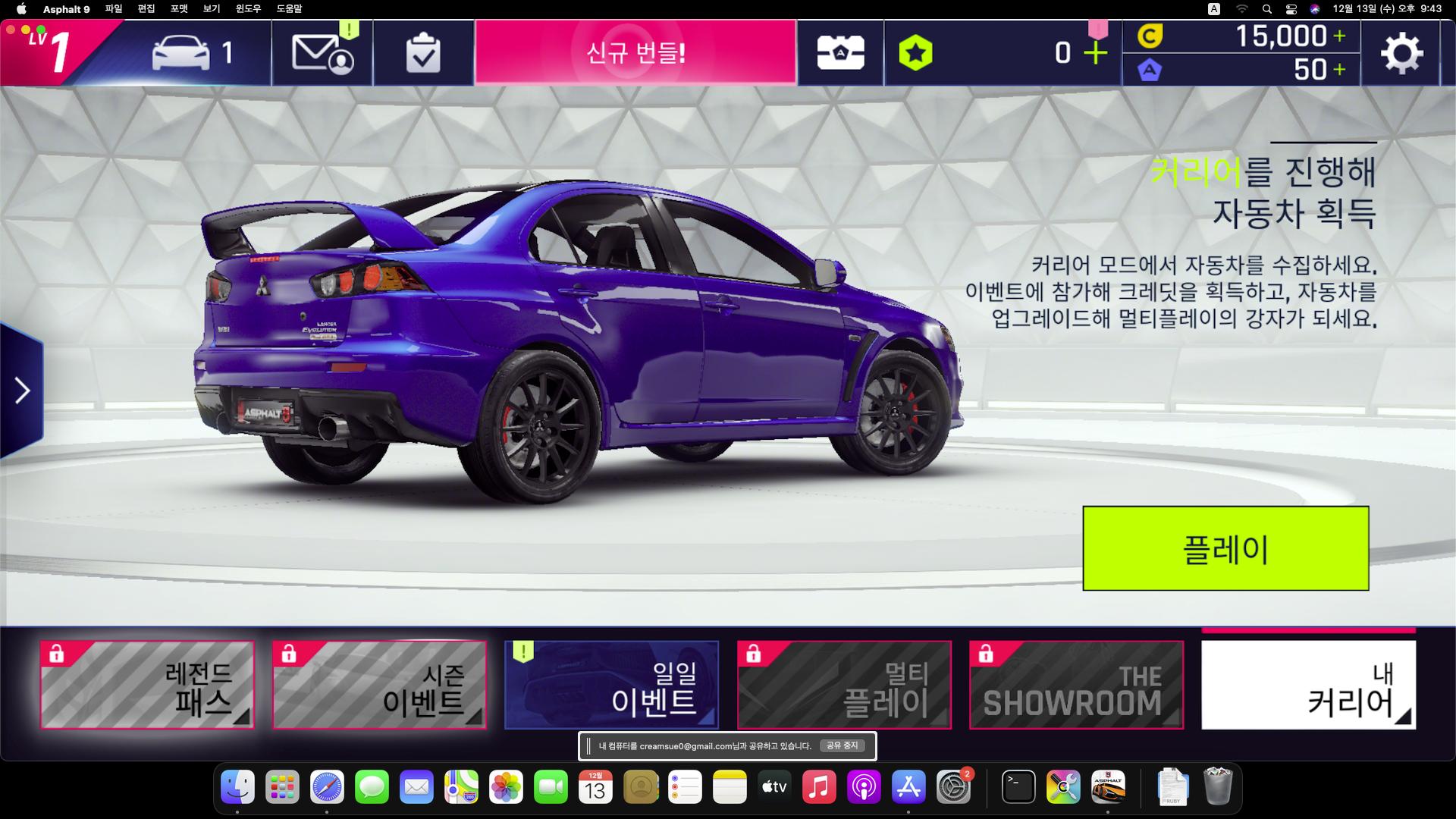This screenshot has width=1456, height=819.
Task: Select the locked 멀티 플레이 tile
Action: [x=844, y=685]
